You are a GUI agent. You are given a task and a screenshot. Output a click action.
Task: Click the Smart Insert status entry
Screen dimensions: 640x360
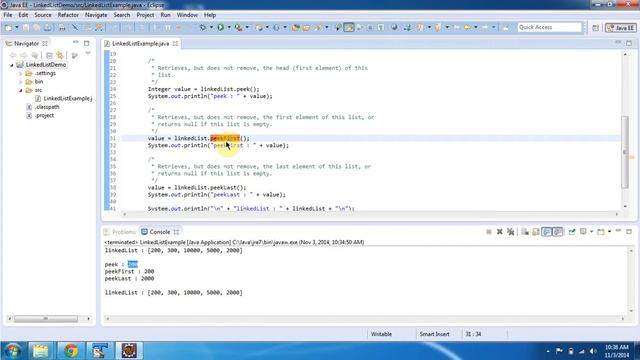[434, 334]
